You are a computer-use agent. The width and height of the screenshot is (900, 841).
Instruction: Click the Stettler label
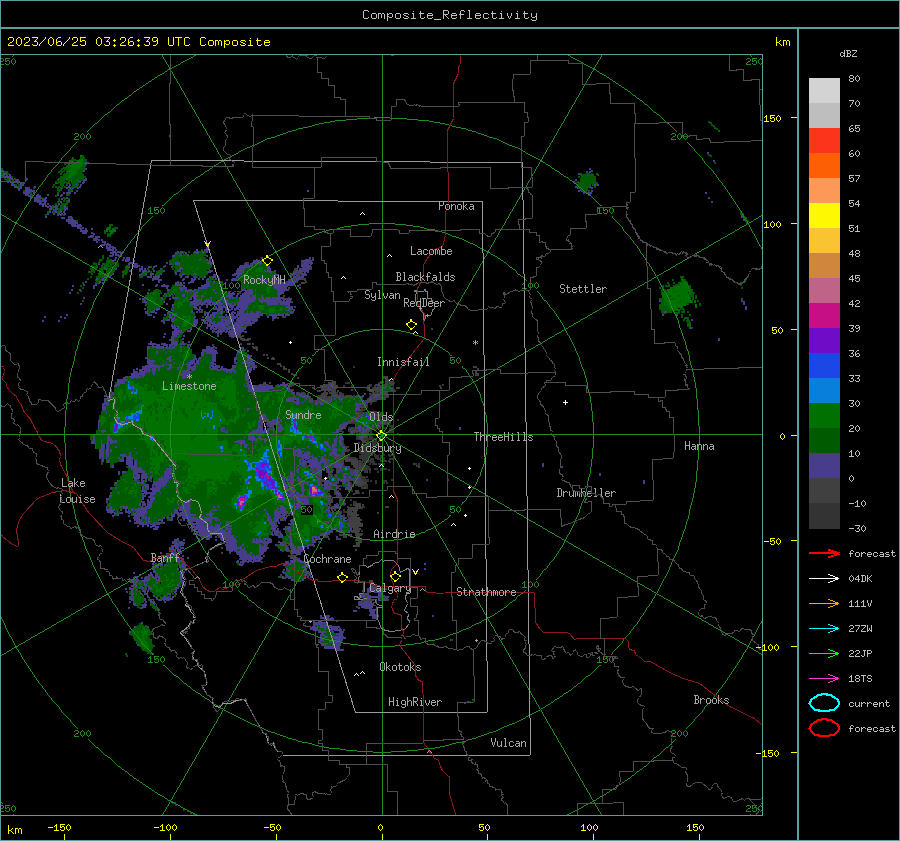coord(583,289)
